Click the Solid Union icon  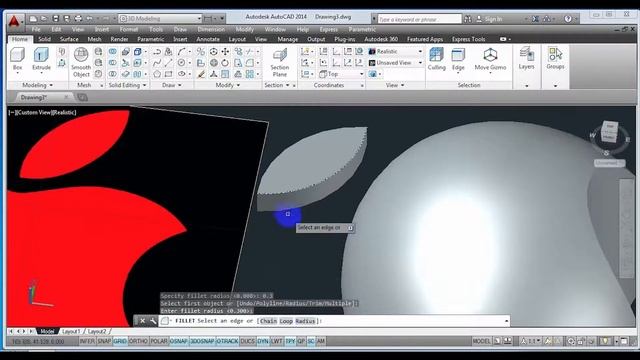pos(112,51)
